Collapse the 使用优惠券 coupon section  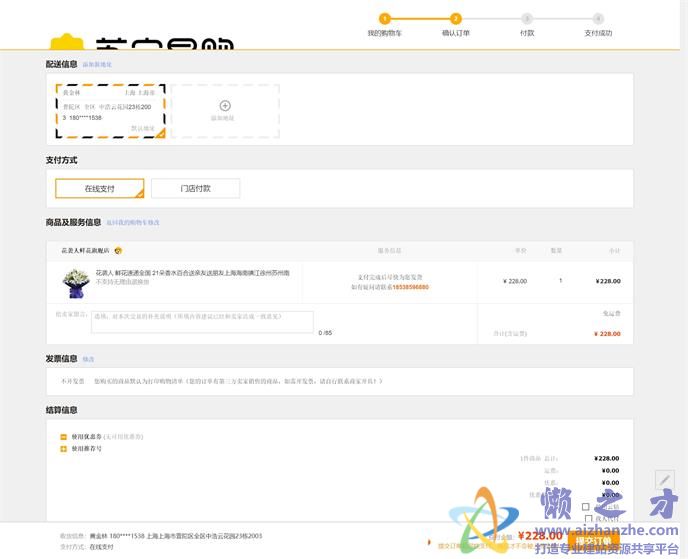pyautogui.click(x=64, y=437)
